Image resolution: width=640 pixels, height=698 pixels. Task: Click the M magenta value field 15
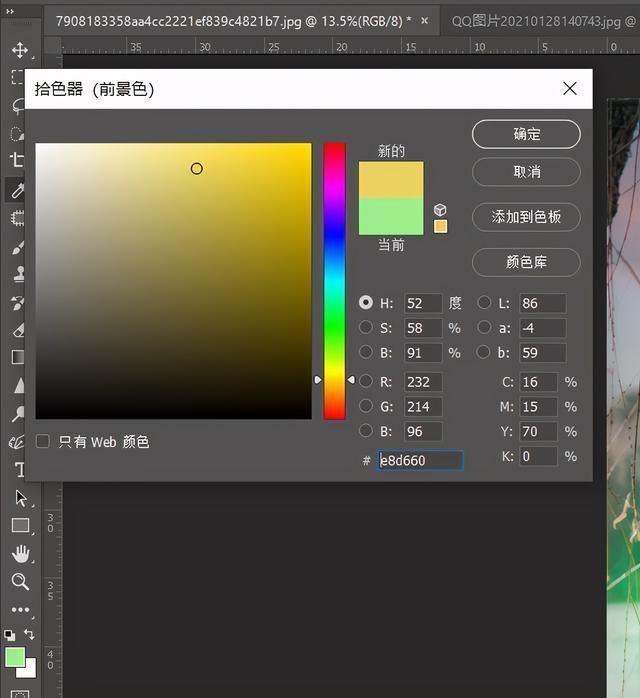[538, 406]
